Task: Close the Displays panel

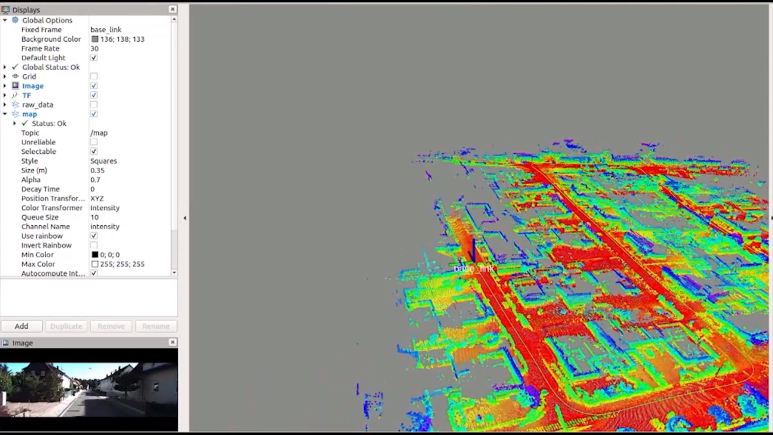Action: [x=173, y=9]
